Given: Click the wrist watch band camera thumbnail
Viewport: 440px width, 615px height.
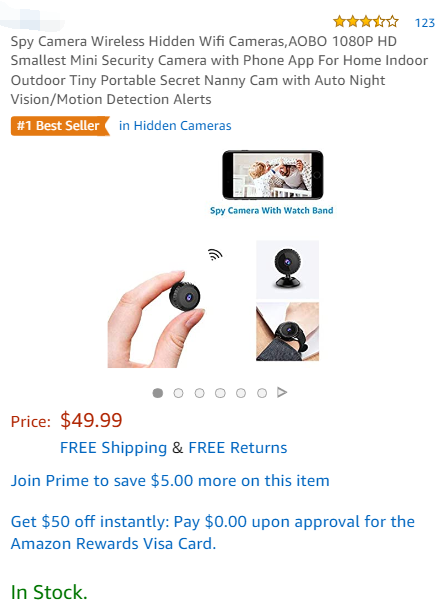Looking at the screenshot, I should (287, 331).
